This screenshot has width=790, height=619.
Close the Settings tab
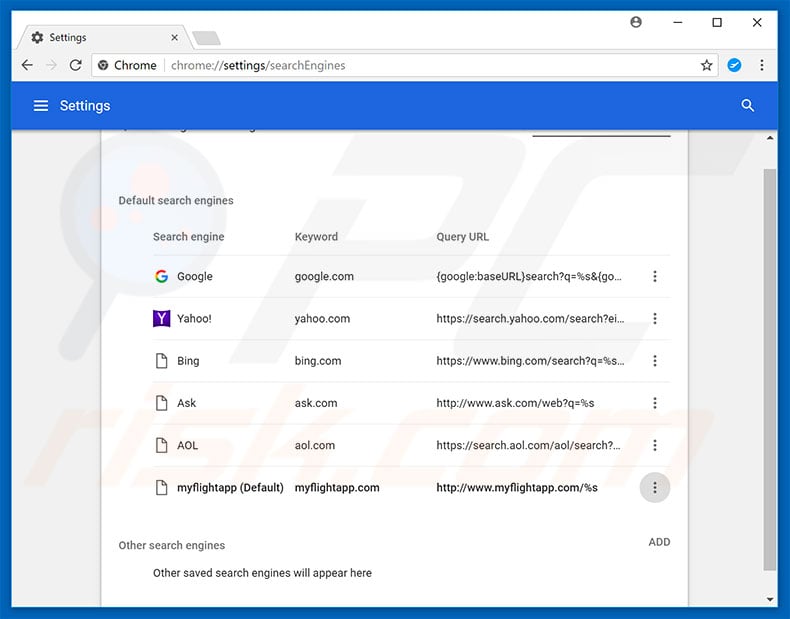tap(174, 37)
